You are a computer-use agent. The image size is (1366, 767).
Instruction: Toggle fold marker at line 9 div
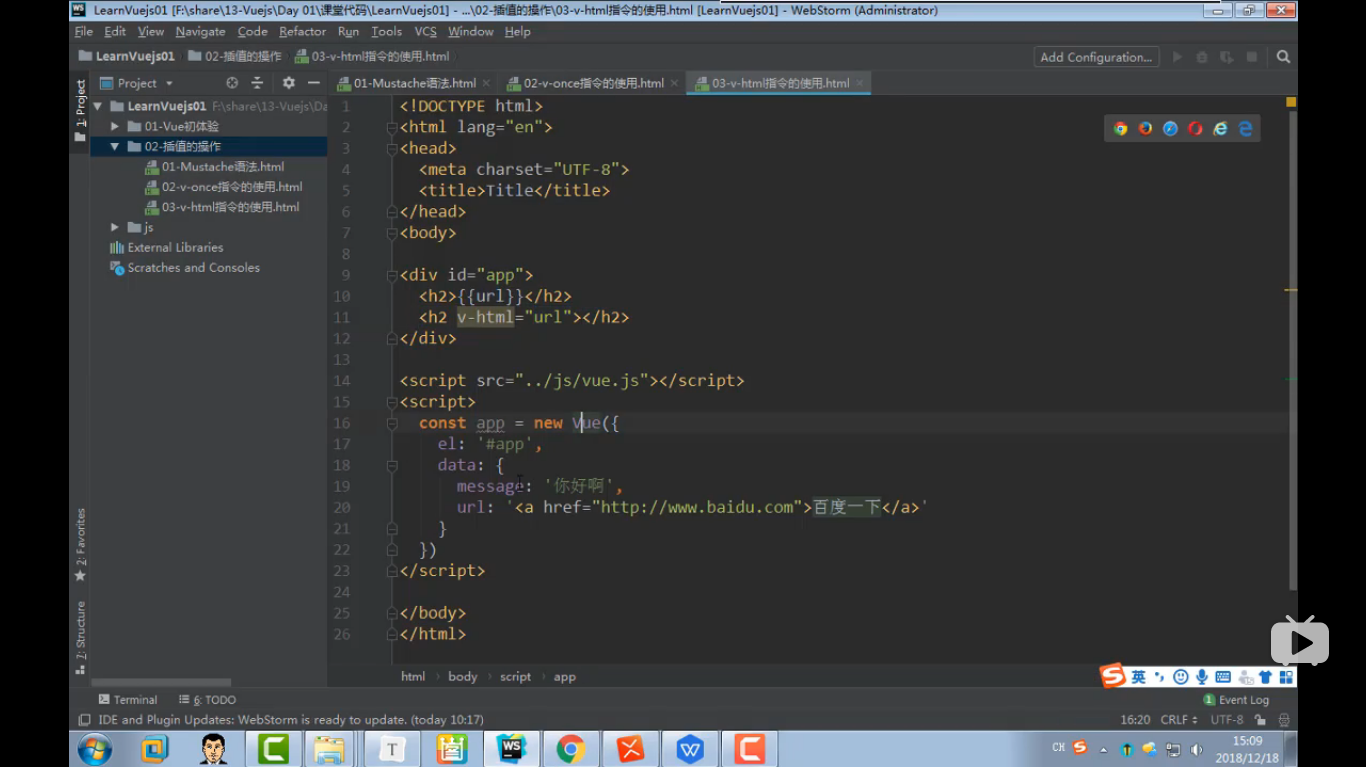pos(392,276)
